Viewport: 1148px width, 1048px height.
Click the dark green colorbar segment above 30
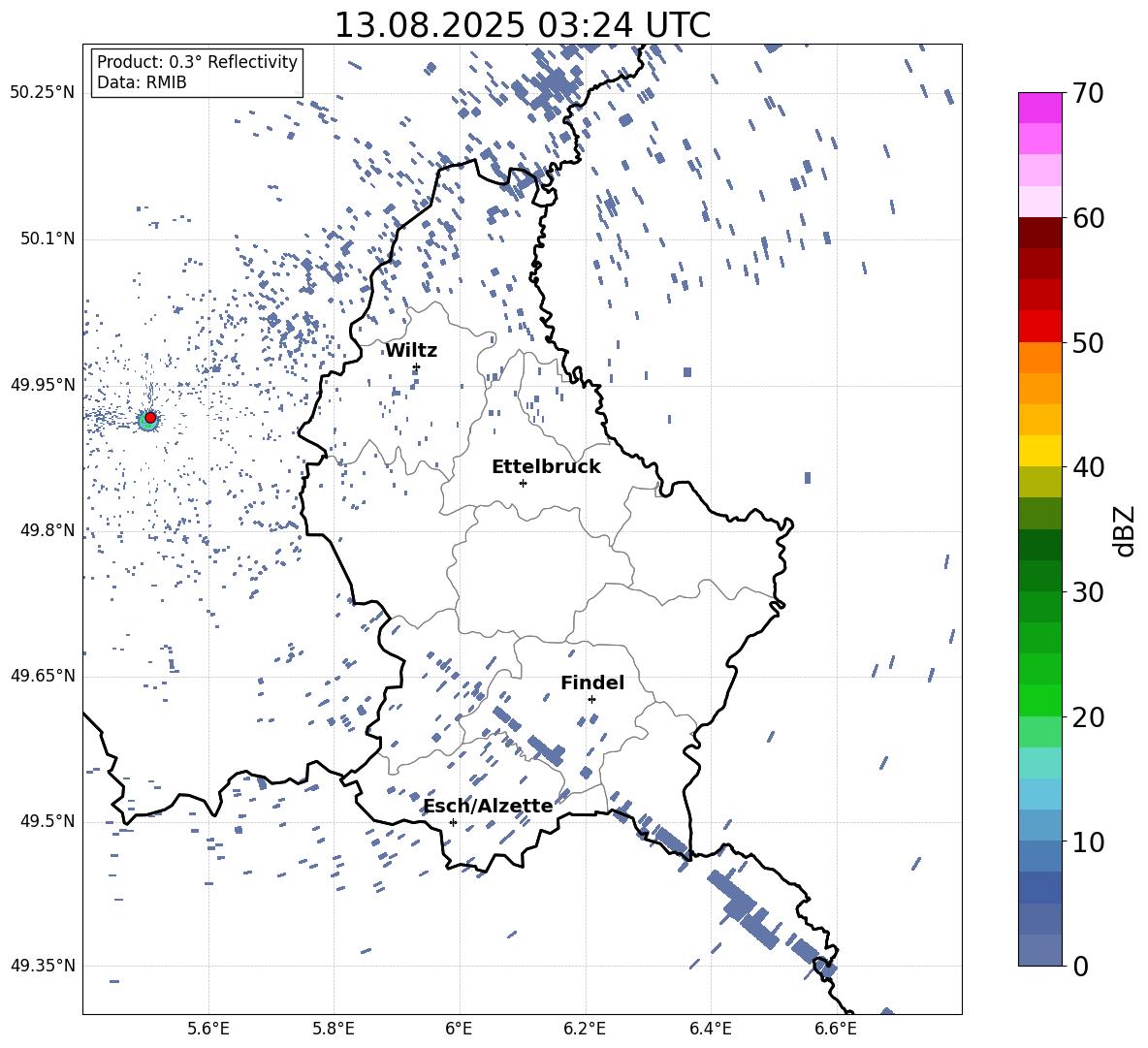pos(1039,576)
